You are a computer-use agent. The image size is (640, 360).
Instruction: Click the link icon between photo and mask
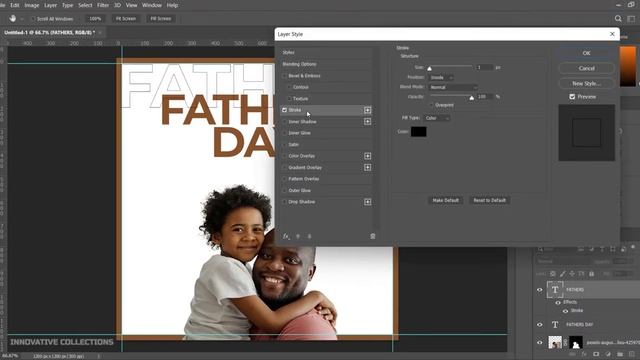pos(565,342)
